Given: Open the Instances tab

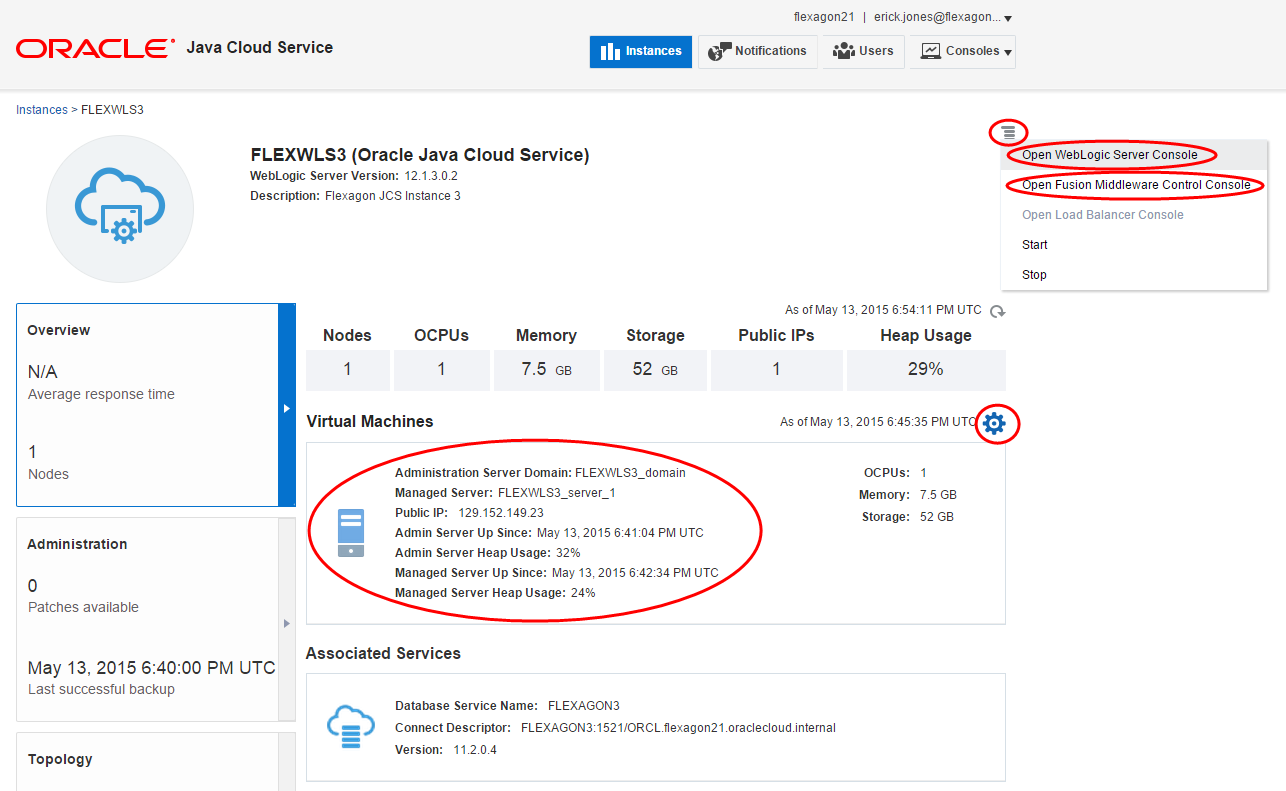Looking at the screenshot, I should coord(641,51).
